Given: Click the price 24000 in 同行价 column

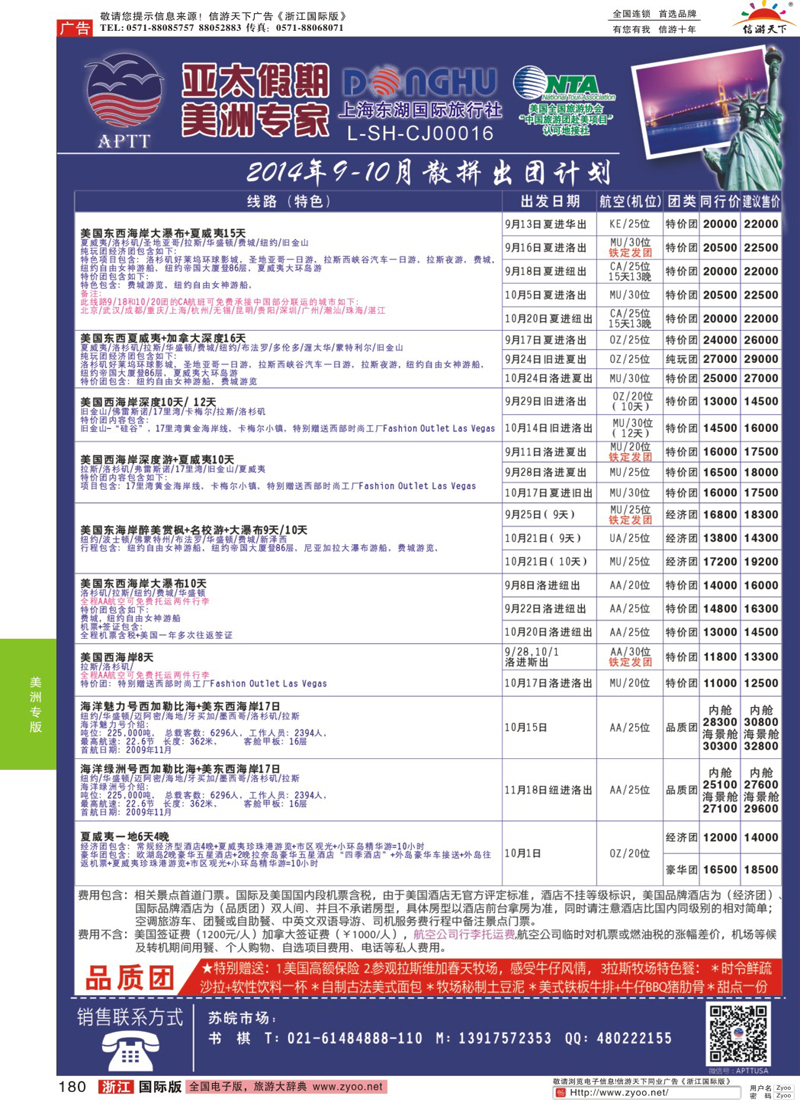Looking at the screenshot, I should (720, 340).
